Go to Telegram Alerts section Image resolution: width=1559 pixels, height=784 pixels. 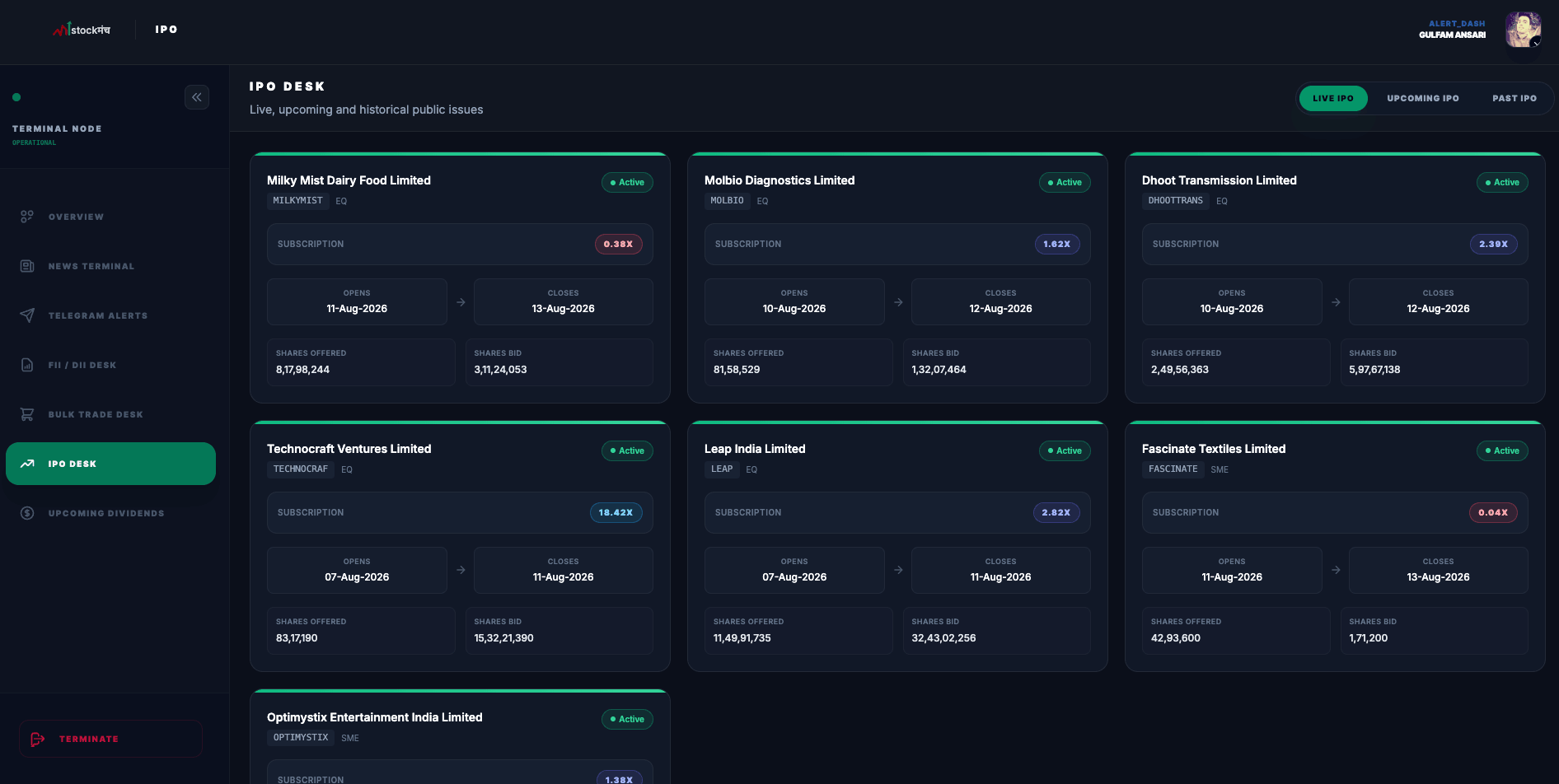coord(110,315)
